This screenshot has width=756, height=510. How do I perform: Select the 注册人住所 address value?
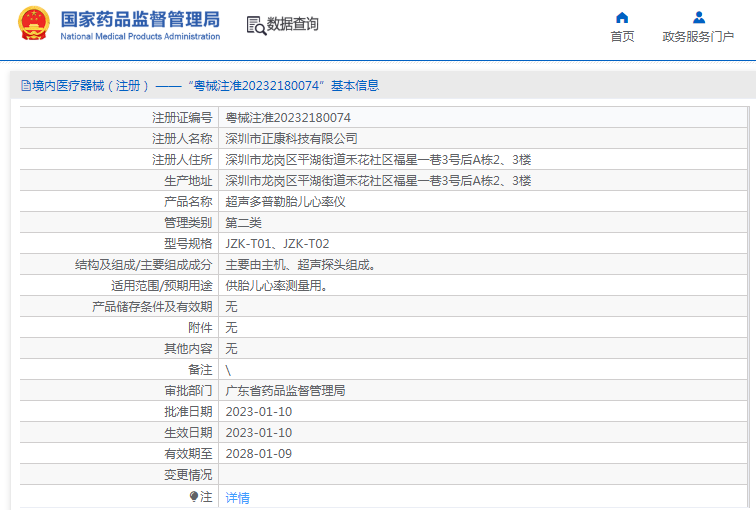pyautogui.click(x=378, y=160)
